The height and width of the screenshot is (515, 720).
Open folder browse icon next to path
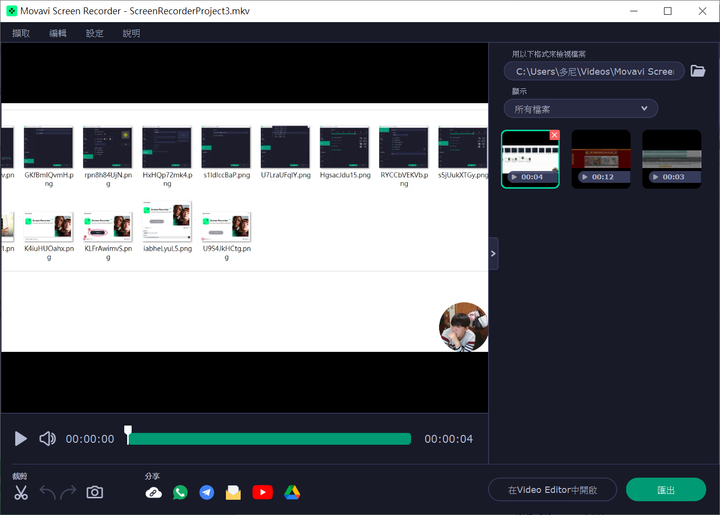(698, 71)
